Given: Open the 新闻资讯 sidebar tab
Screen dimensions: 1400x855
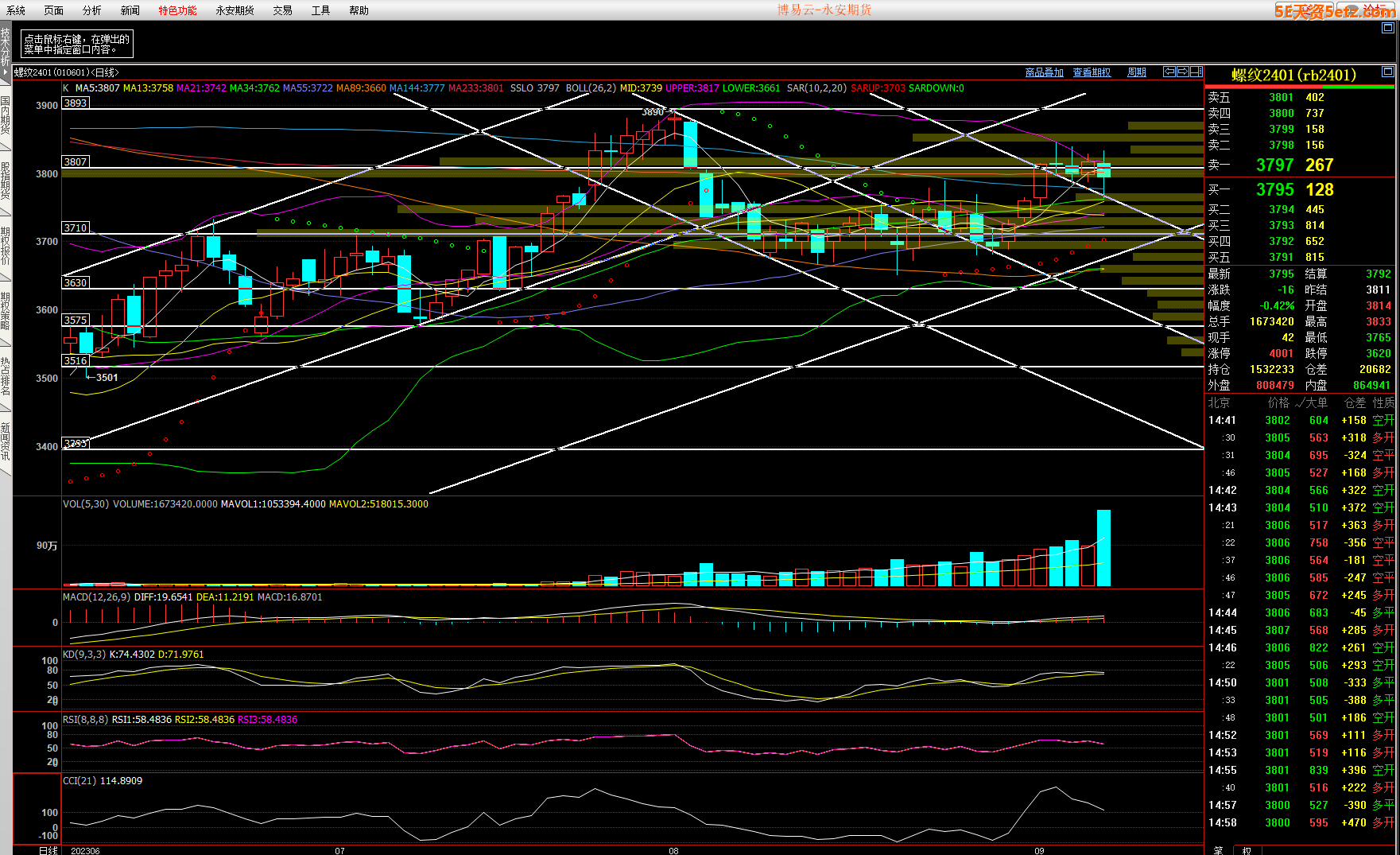Looking at the screenshot, I should tap(6, 441).
